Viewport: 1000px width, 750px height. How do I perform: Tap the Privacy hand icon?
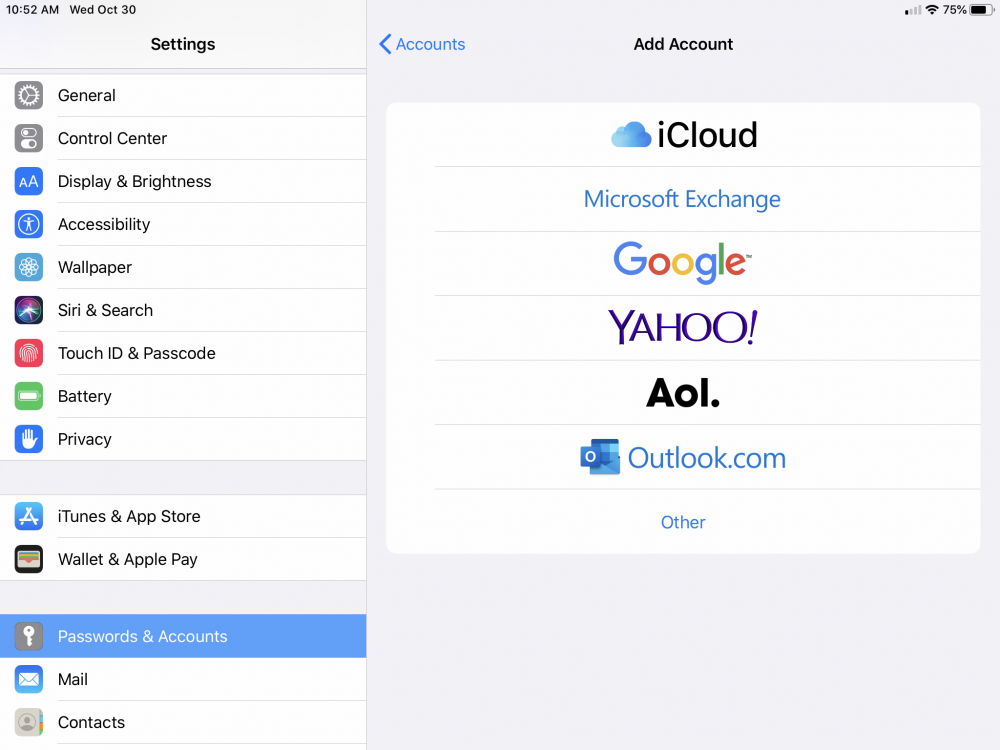pos(29,440)
